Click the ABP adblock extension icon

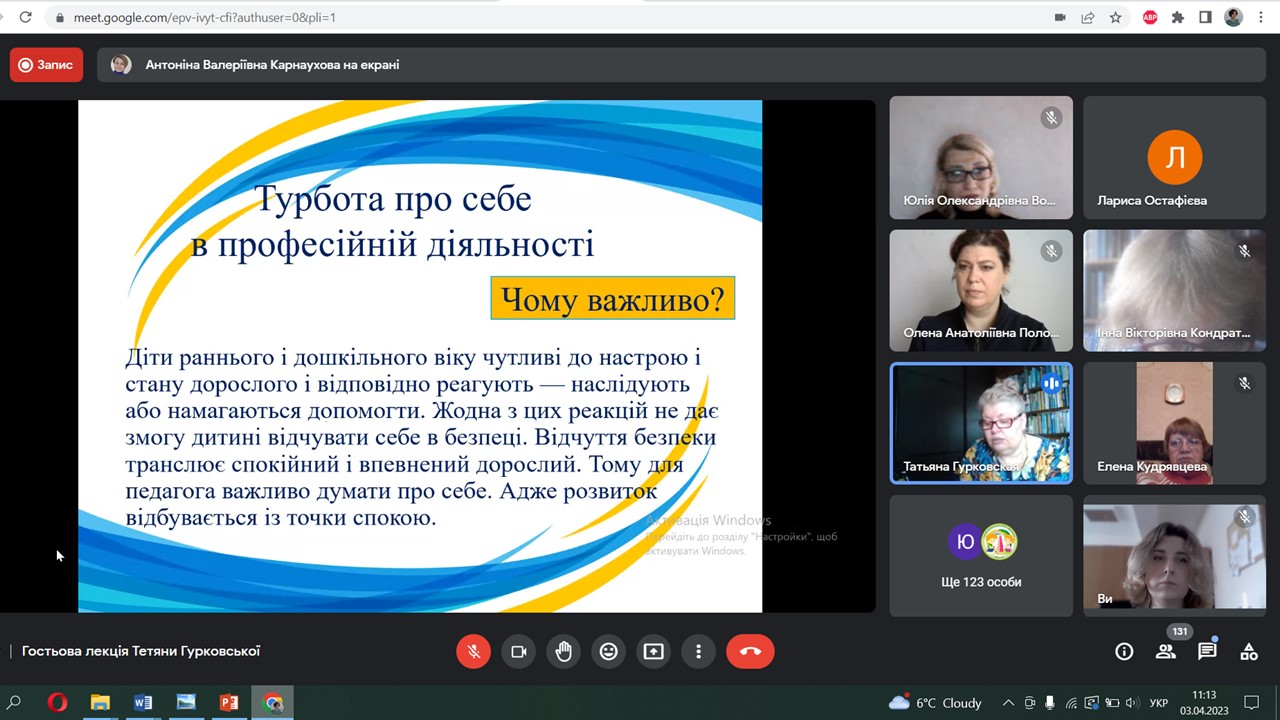coord(1149,17)
